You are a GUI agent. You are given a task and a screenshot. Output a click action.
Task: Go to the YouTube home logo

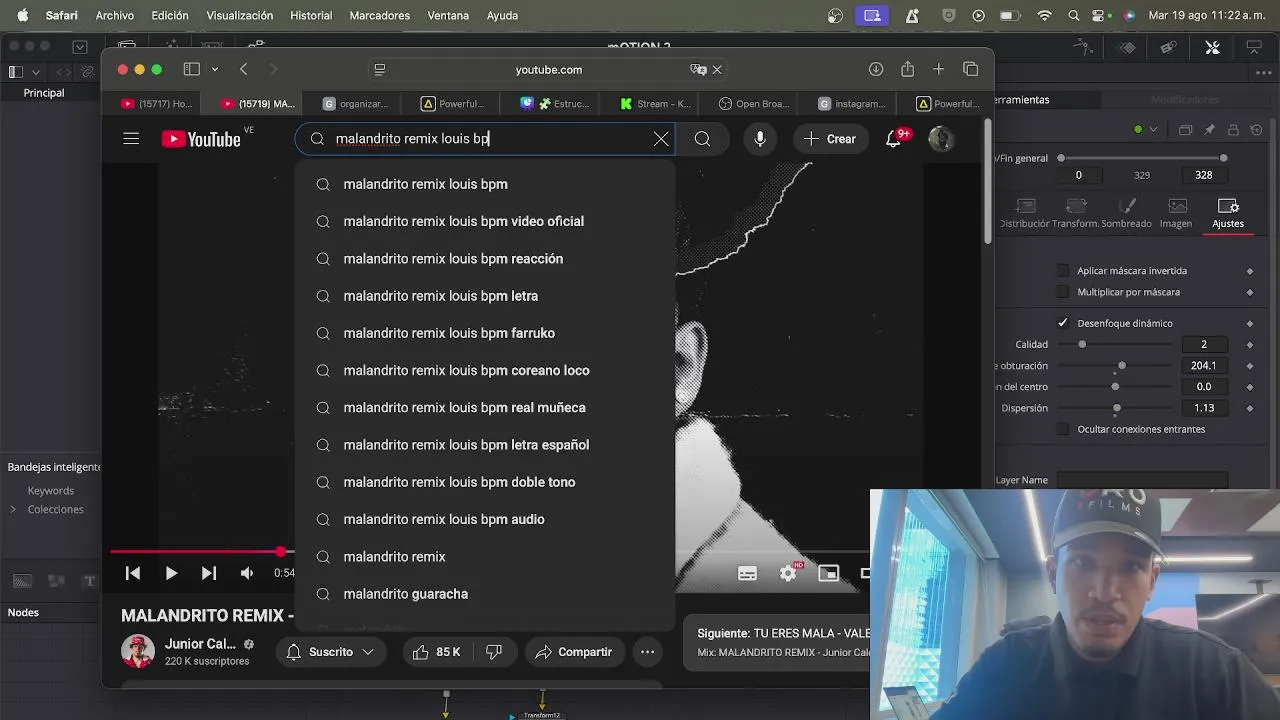pos(201,139)
